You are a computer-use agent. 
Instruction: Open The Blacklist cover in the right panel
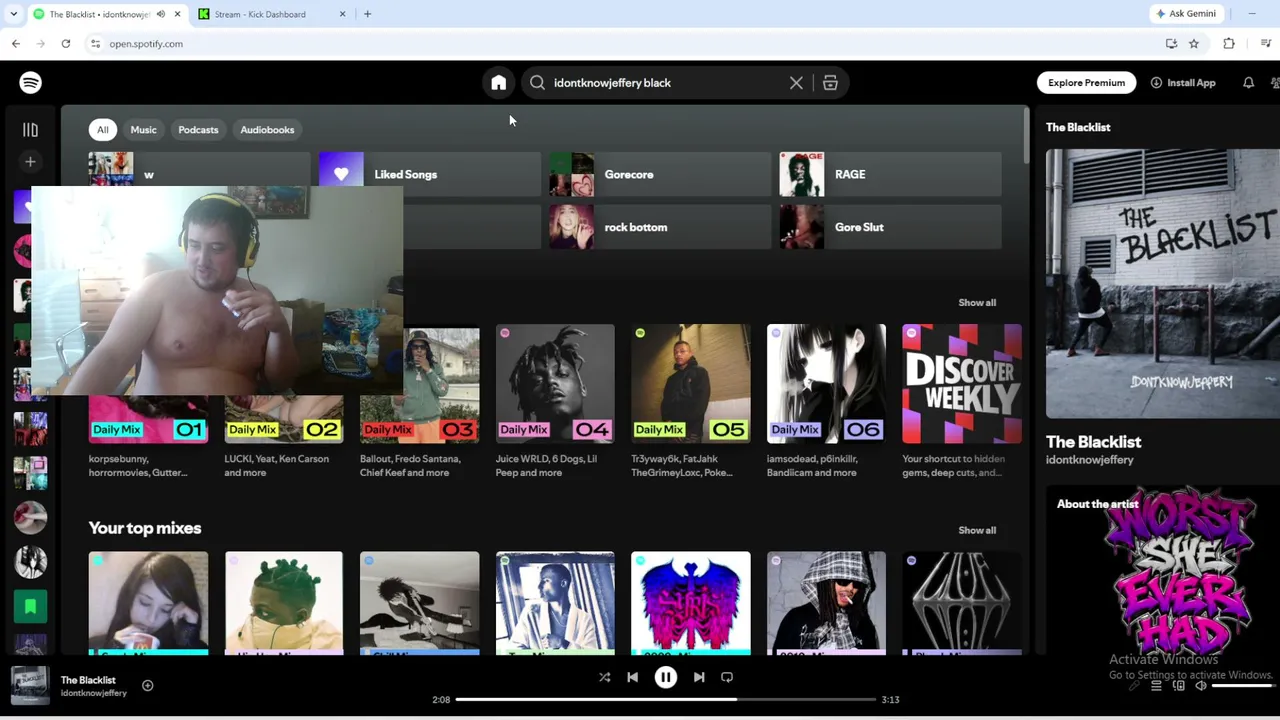(x=1163, y=283)
